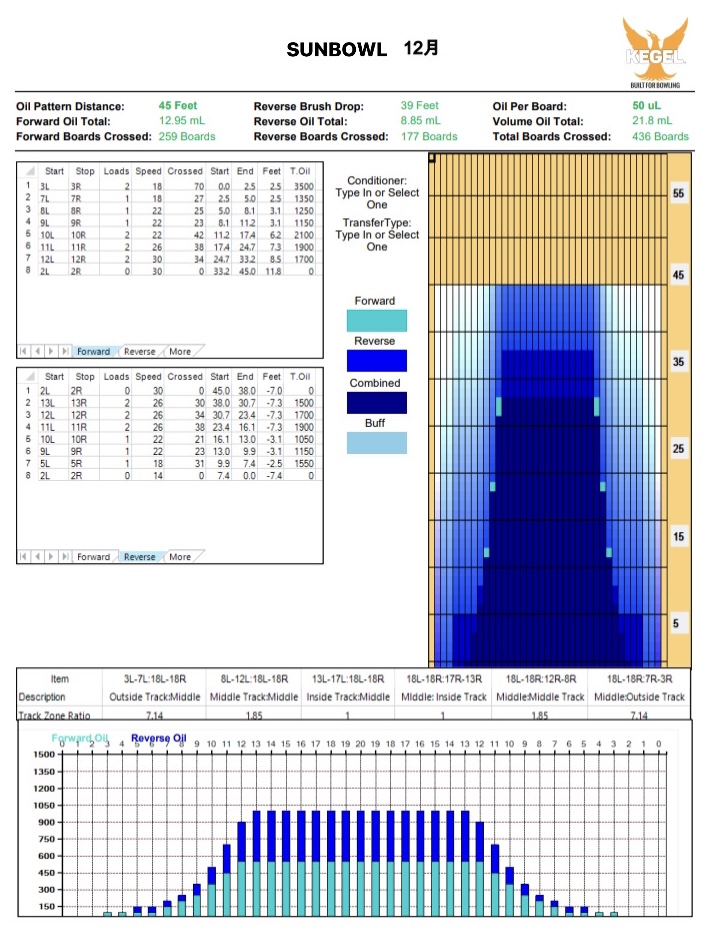Viewport: 708px width, 946px height.
Task: Go to first sheet arrow in lower table
Action: pyautogui.click(x=23, y=556)
